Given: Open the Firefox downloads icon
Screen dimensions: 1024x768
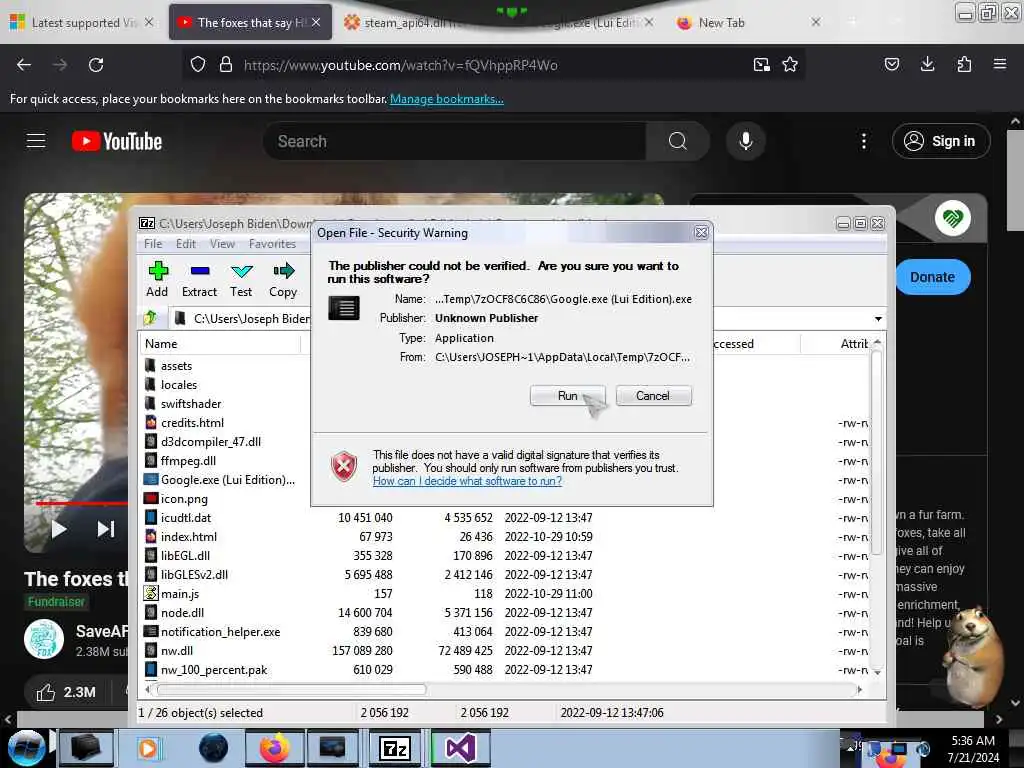Looking at the screenshot, I should [927, 65].
